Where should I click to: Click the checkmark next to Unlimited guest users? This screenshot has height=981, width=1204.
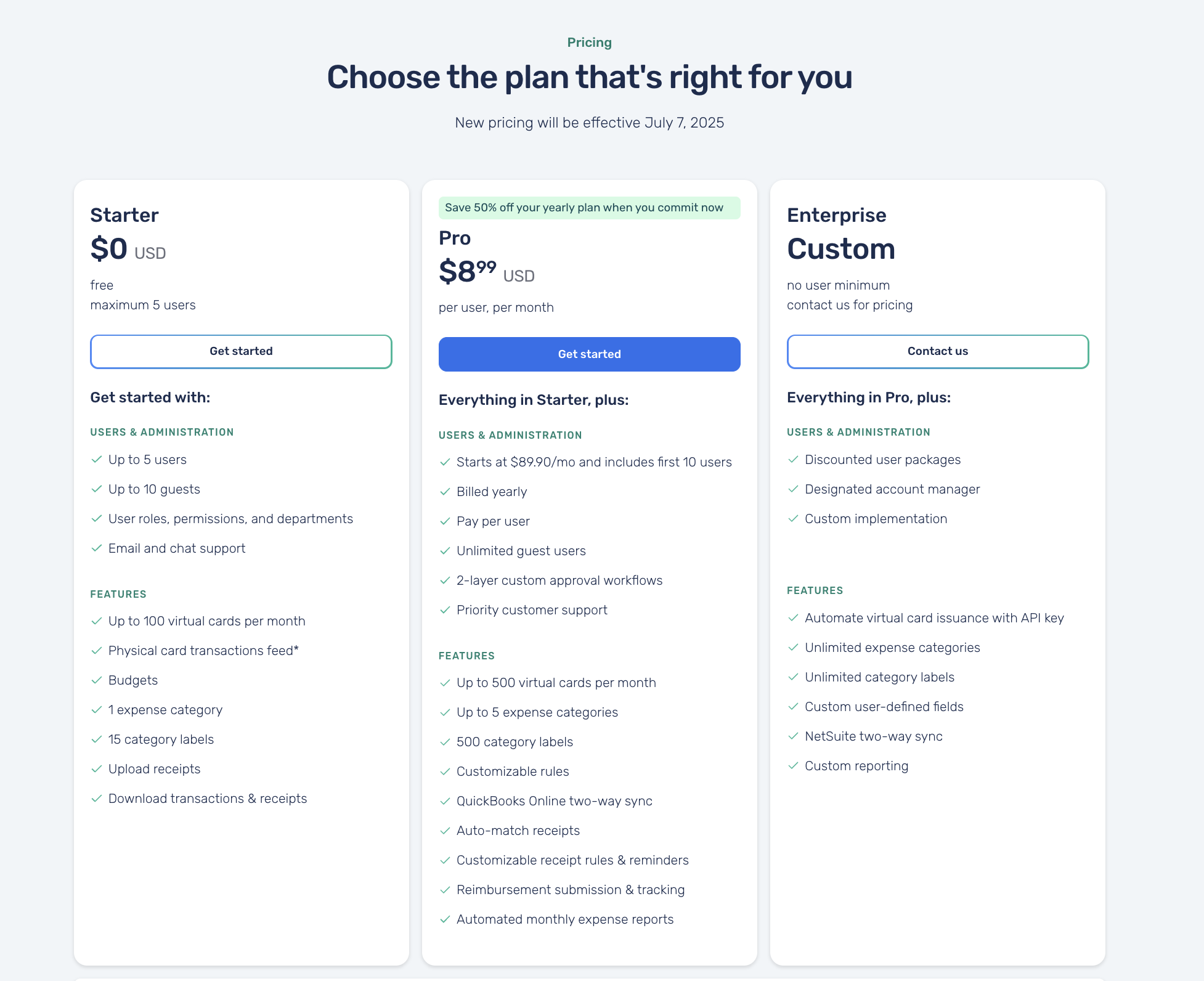click(445, 551)
